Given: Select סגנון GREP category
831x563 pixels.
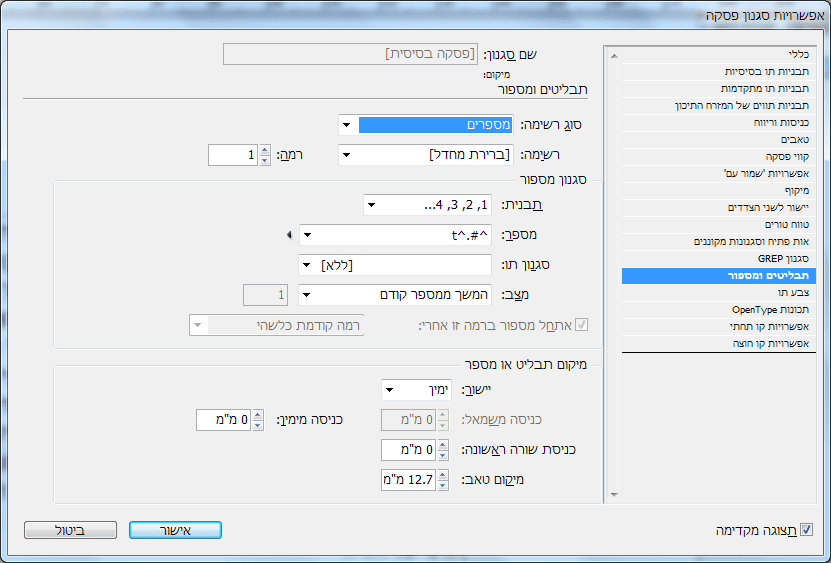Looking at the screenshot, I should pyautogui.click(x=718, y=258).
